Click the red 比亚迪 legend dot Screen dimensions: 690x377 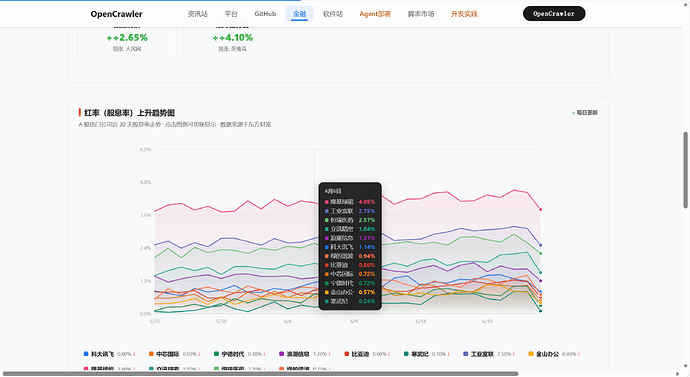347,354
